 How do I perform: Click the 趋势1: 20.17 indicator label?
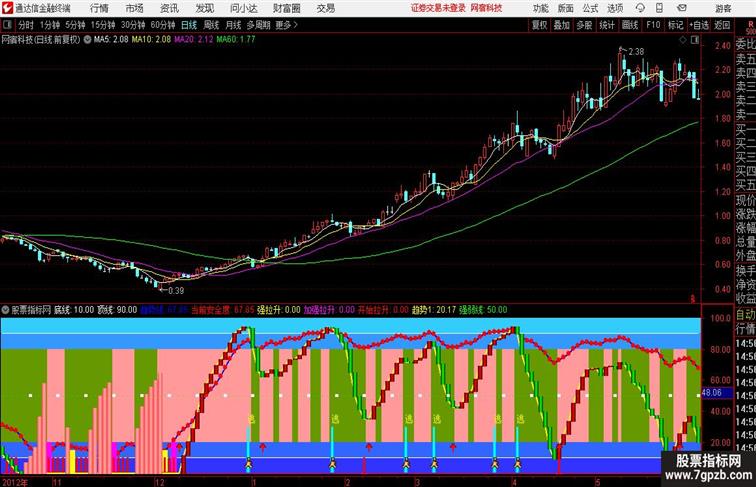click(x=433, y=310)
